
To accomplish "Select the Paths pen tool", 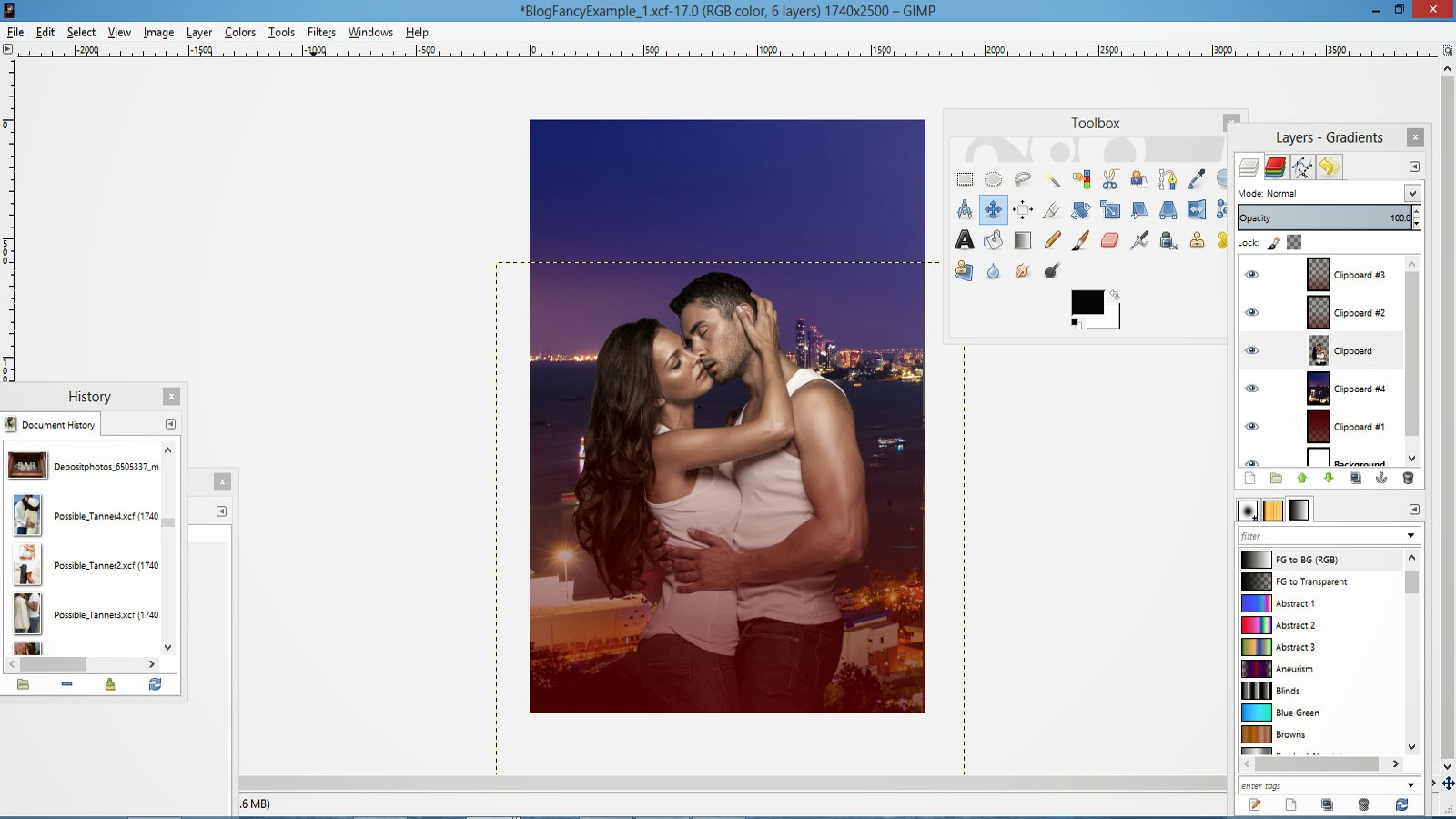I will (x=1168, y=180).
